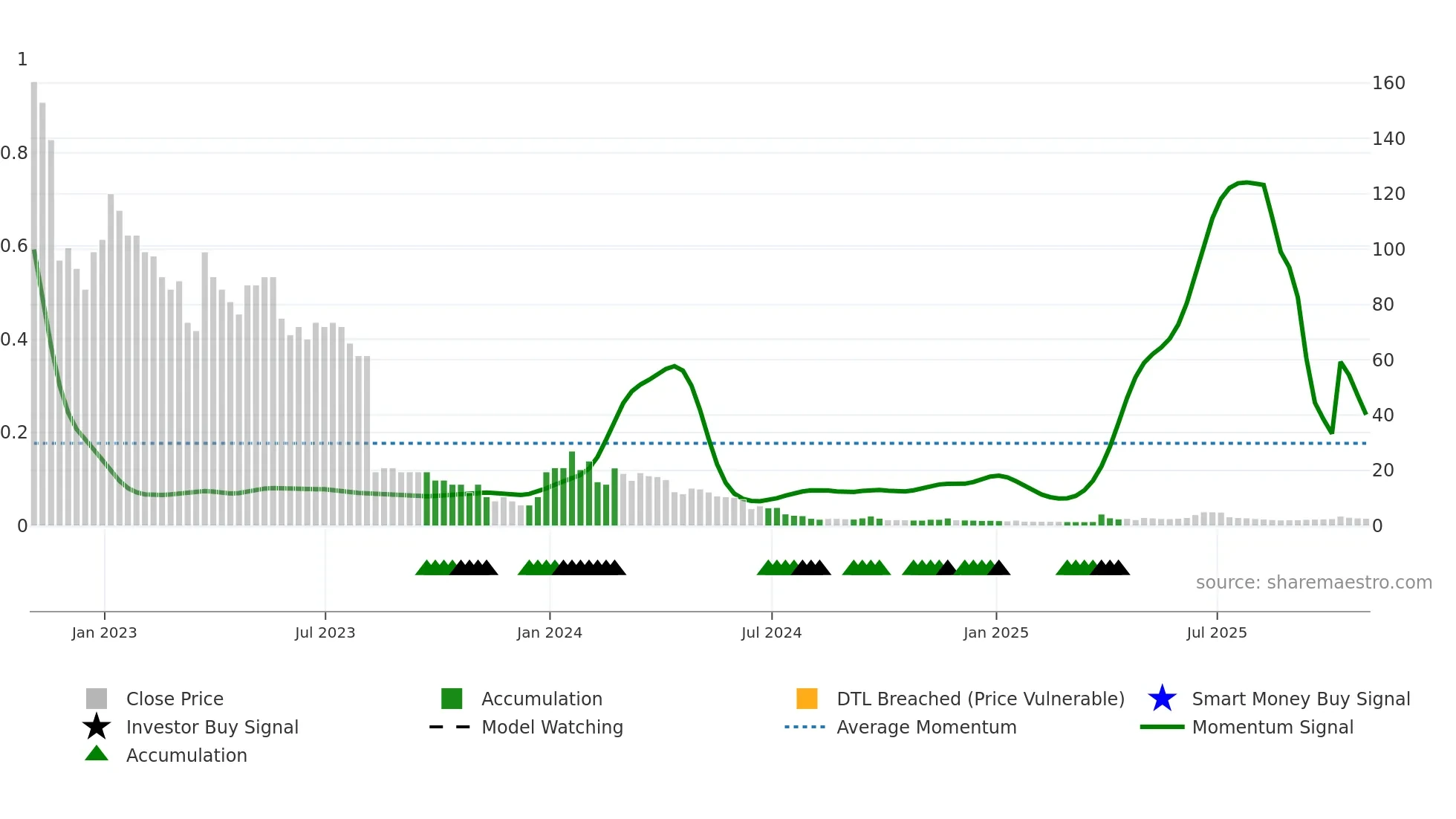Click the blue star Smart Money icon
1456x819 pixels.
coord(1162,699)
